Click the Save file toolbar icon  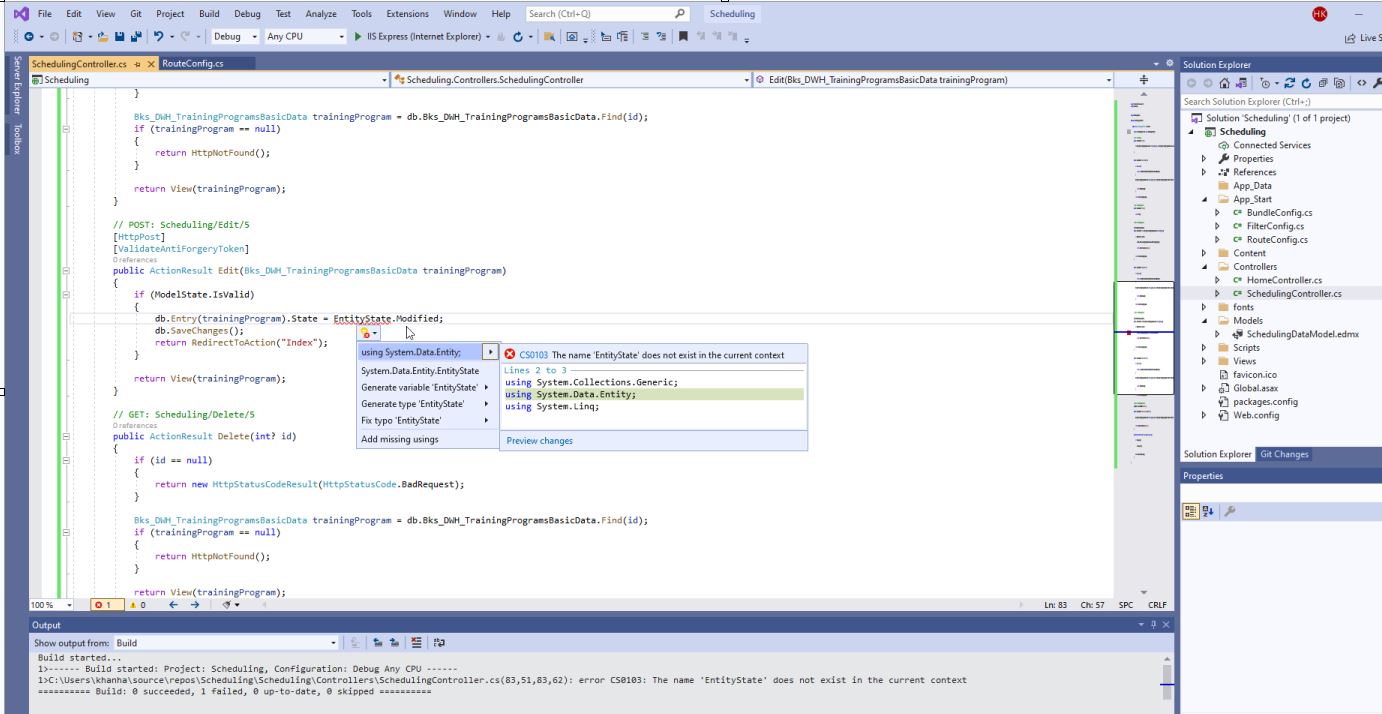pos(119,36)
